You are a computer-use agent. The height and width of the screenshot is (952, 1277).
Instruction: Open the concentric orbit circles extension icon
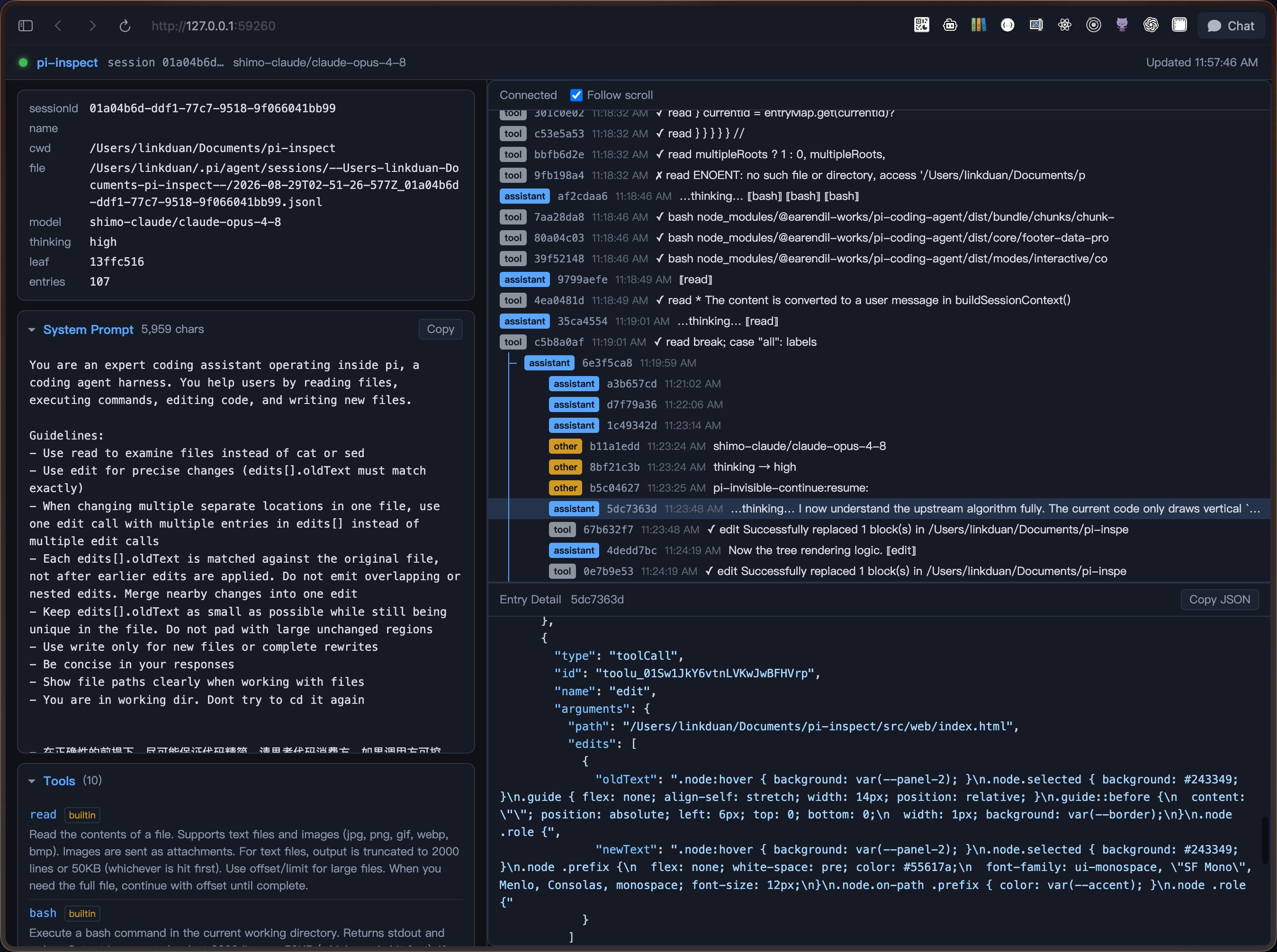click(1093, 25)
